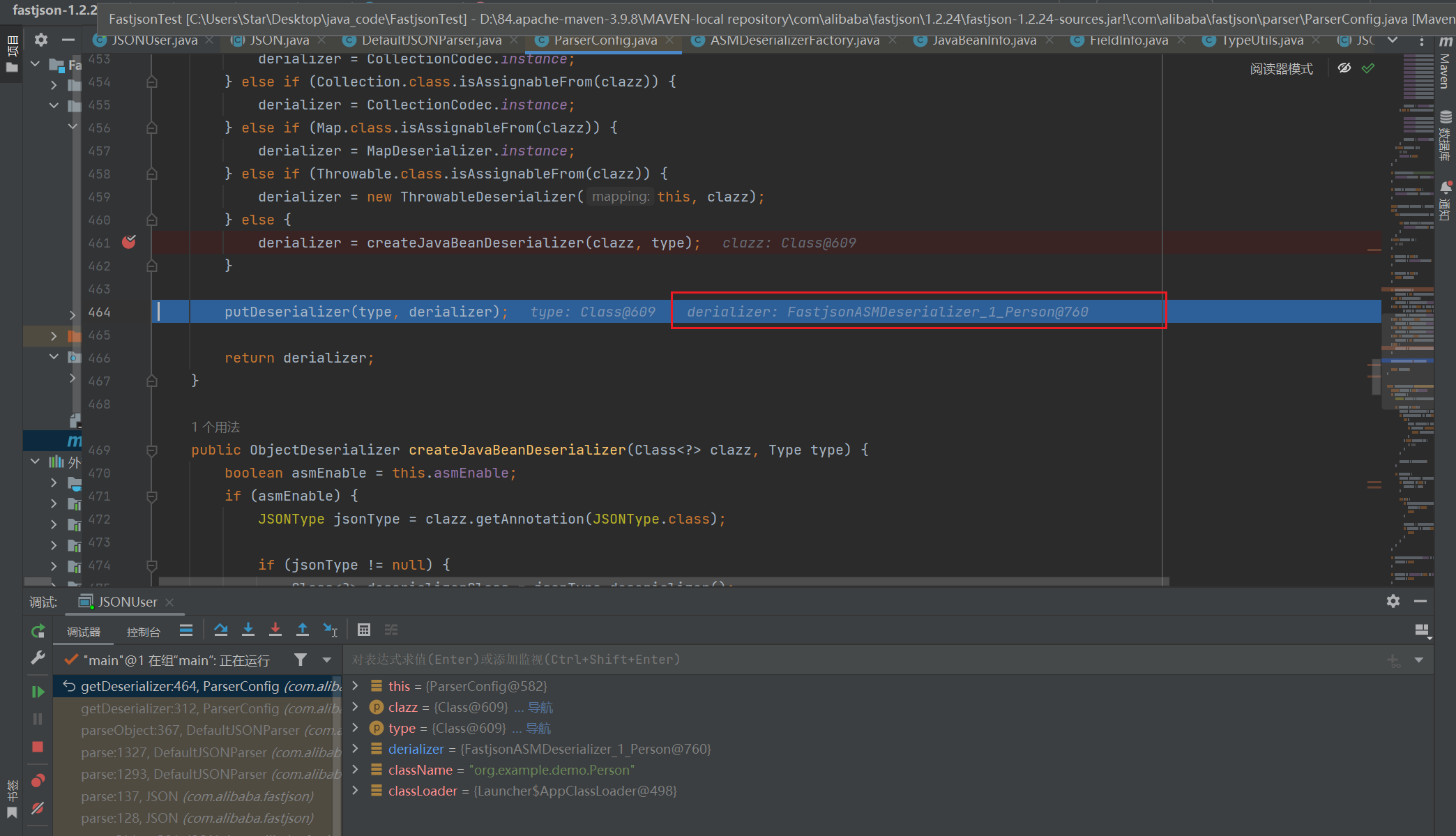Expand the derializer variable node
This screenshot has width=1456, height=836.
point(356,749)
